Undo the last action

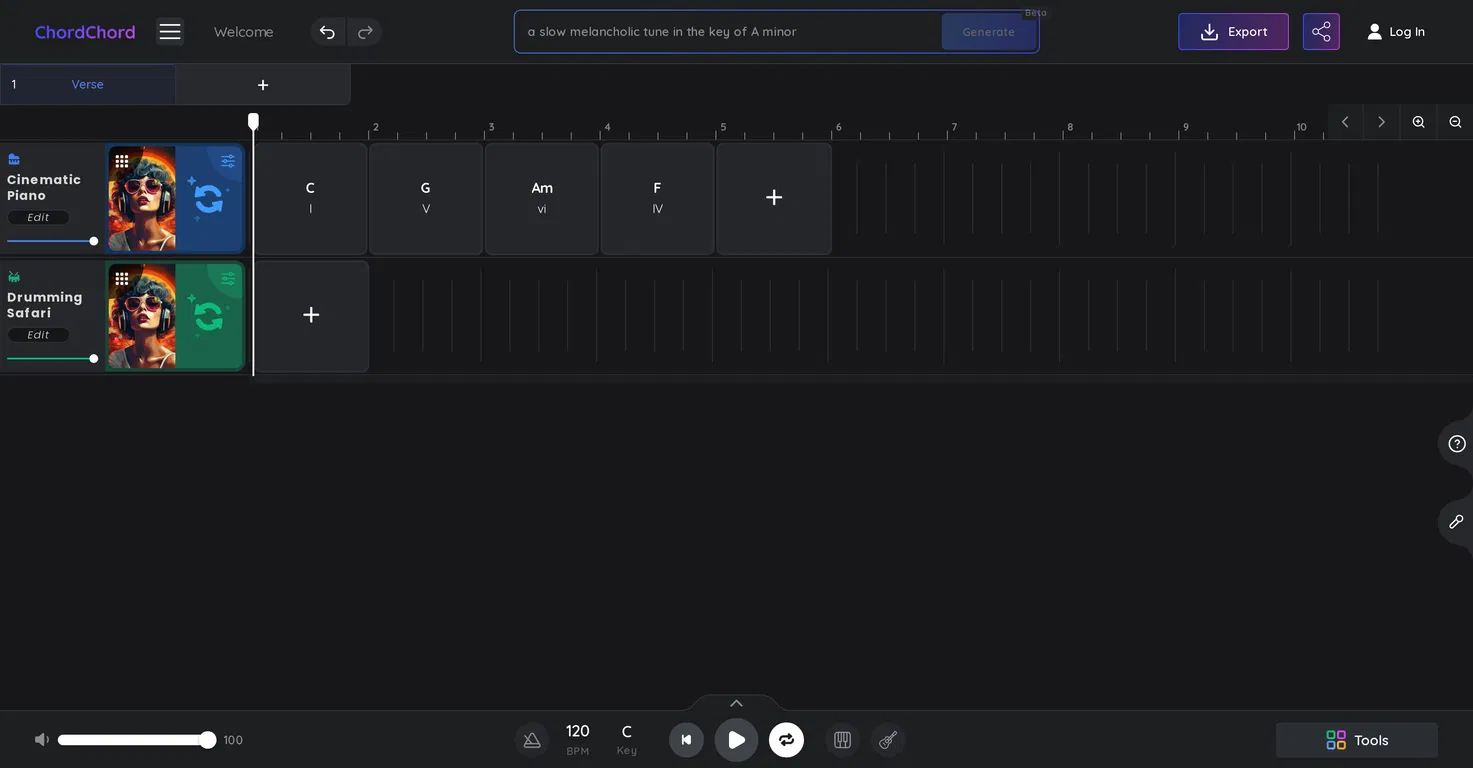(x=327, y=32)
